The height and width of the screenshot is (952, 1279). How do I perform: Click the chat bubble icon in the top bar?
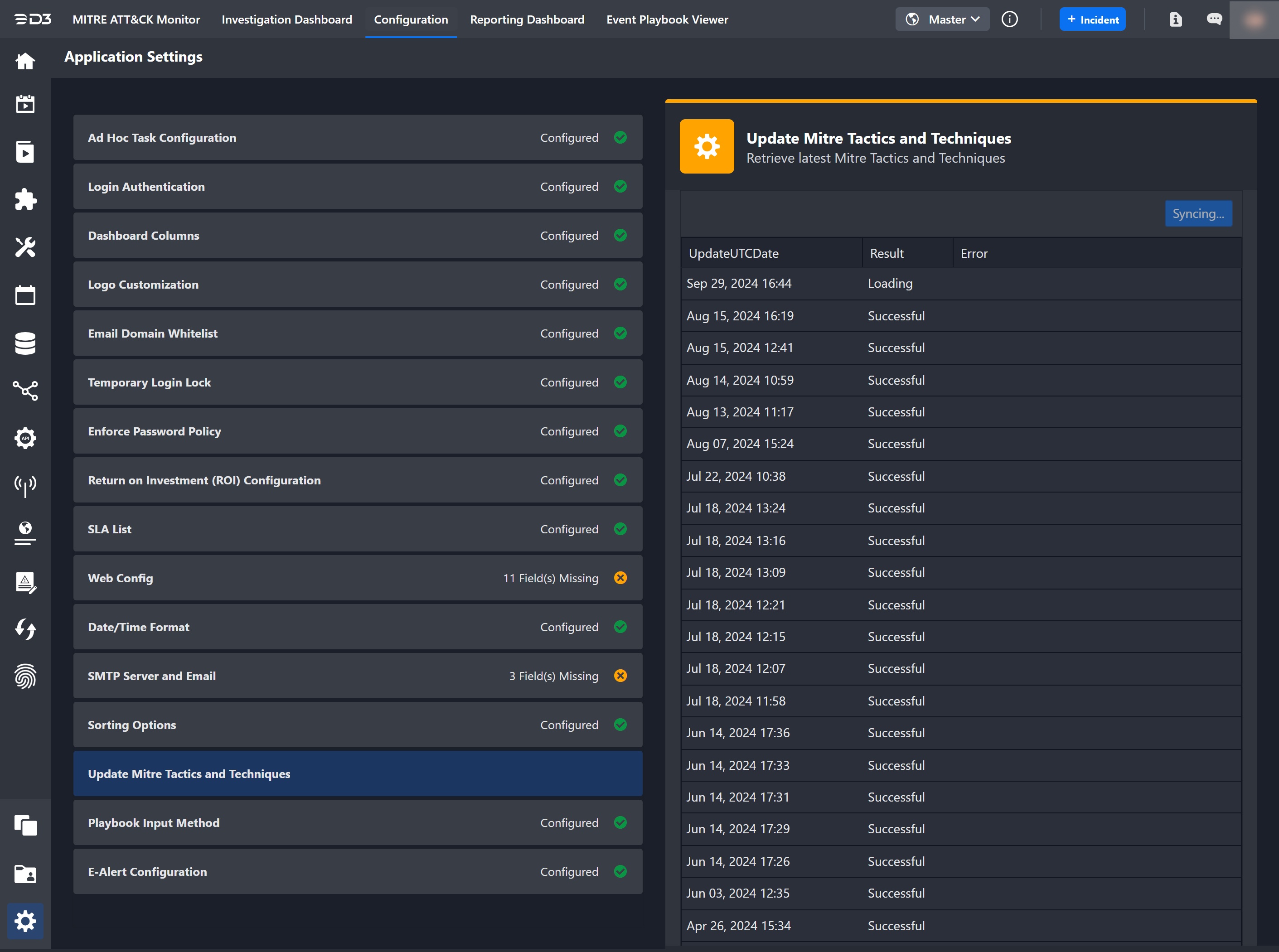point(1214,19)
